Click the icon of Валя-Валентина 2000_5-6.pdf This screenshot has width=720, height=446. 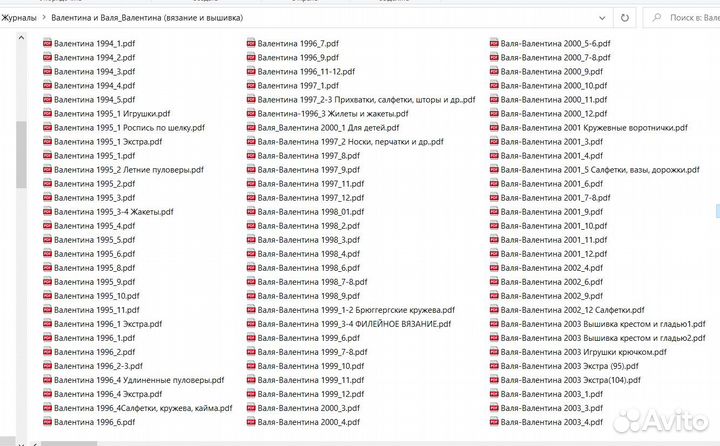click(494, 44)
